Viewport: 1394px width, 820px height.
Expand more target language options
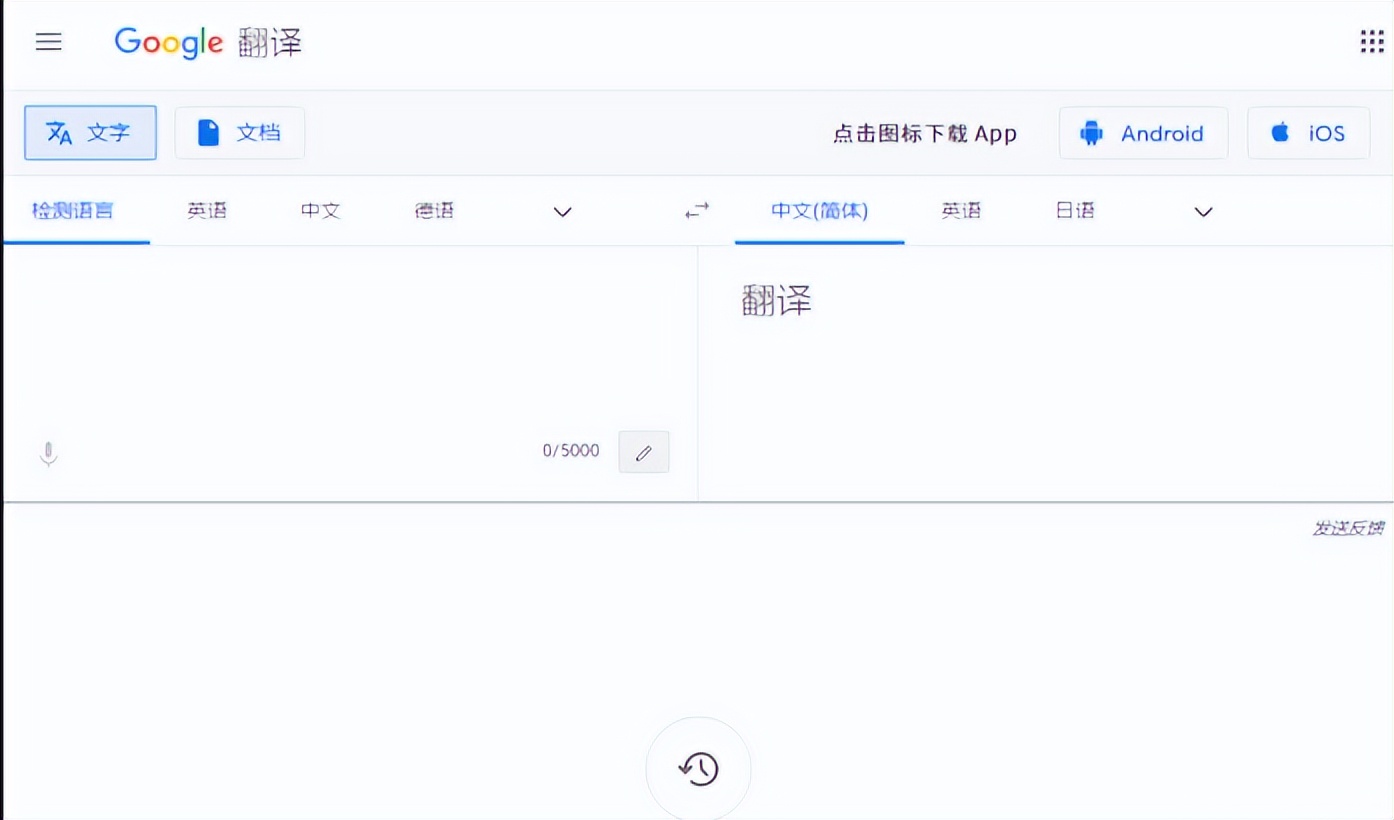pyautogui.click(x=1203, y=212)
